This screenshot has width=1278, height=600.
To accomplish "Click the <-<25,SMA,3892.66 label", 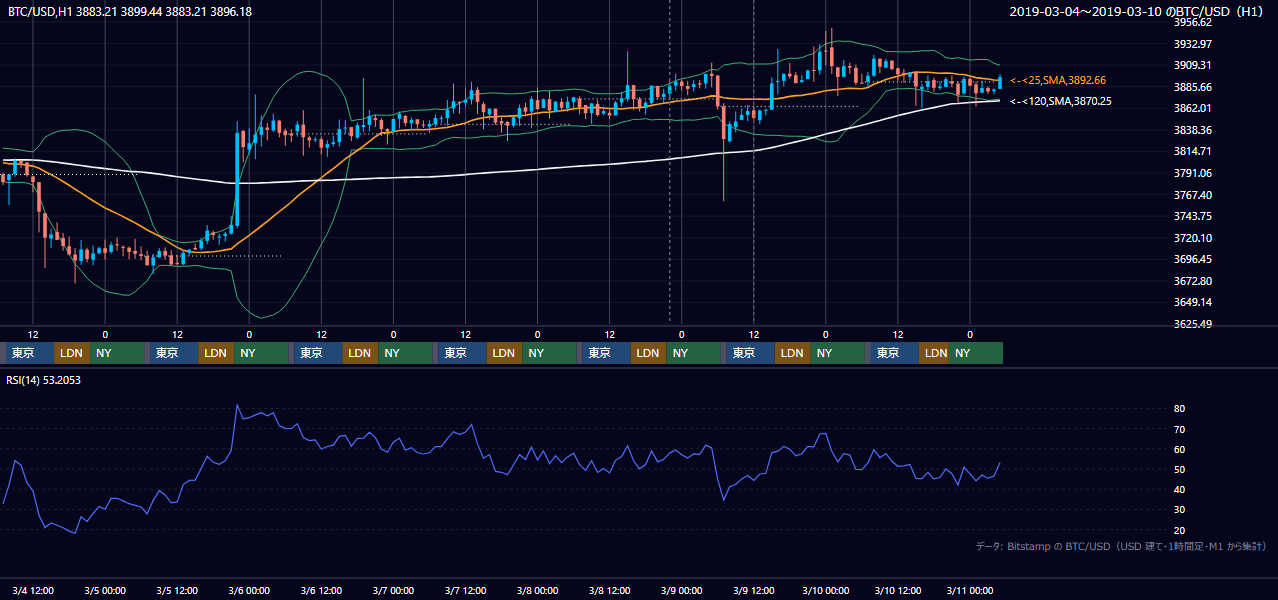I will point(1058,80).
